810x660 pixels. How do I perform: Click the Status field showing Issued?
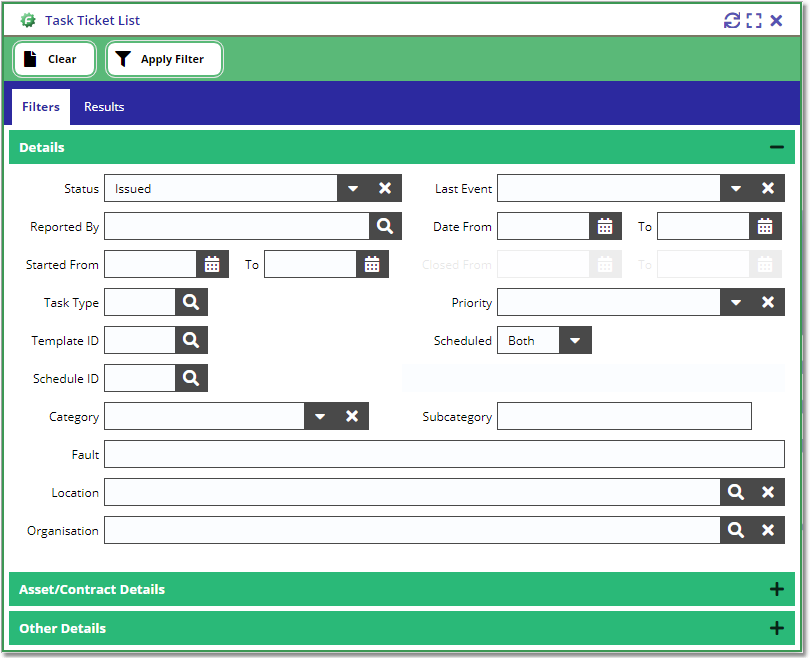(221, 188)
